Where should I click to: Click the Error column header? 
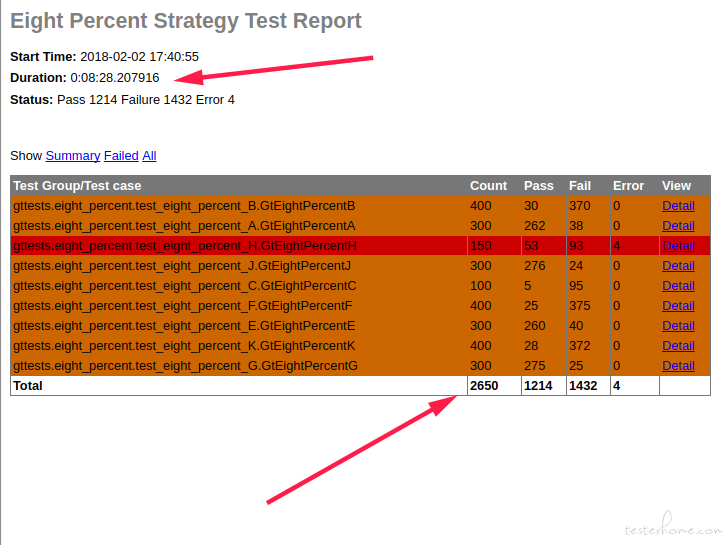pyautogui.click(x=628, y=186)
